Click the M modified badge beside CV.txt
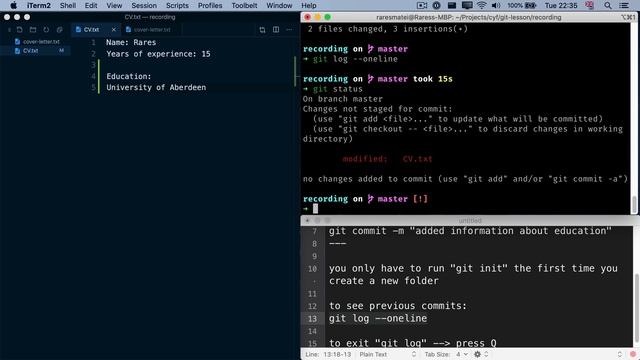The height and width of the screenshot is (360, 640). click(61, 51)
